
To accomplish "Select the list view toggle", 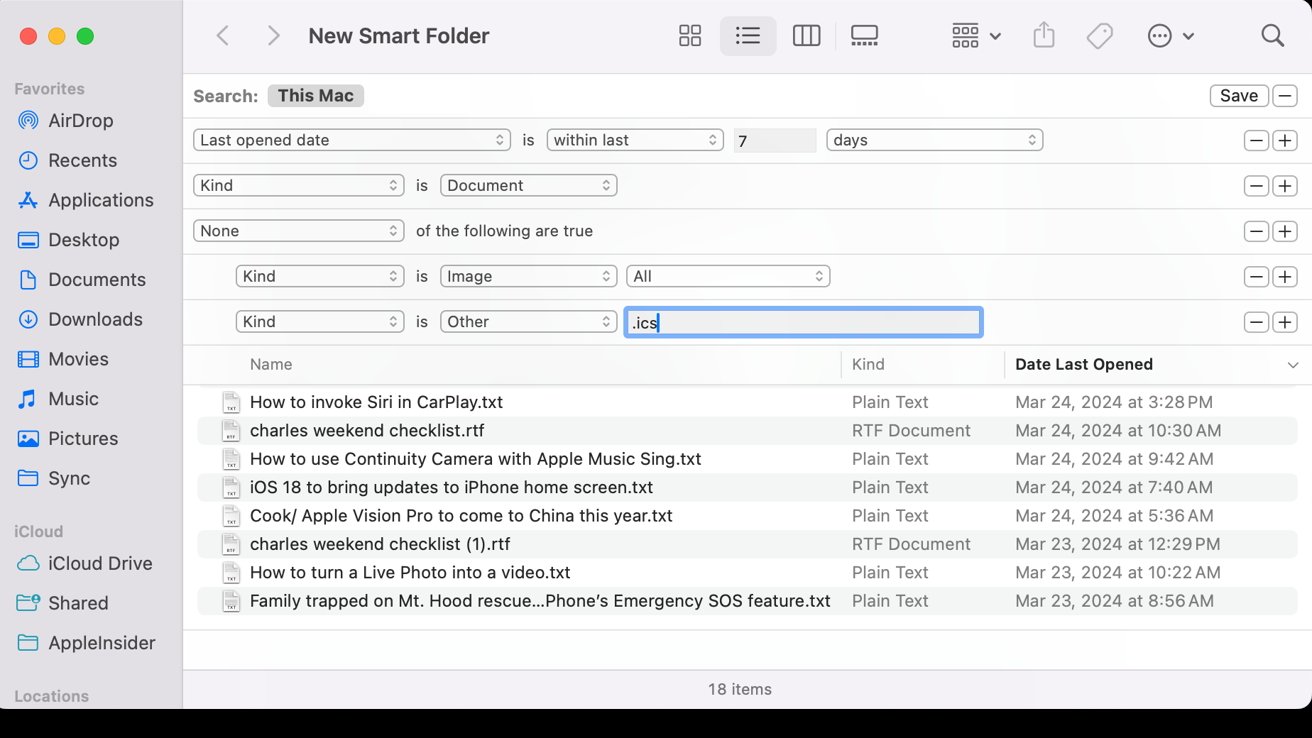I will pyautogui.click(x=747, y=36).
